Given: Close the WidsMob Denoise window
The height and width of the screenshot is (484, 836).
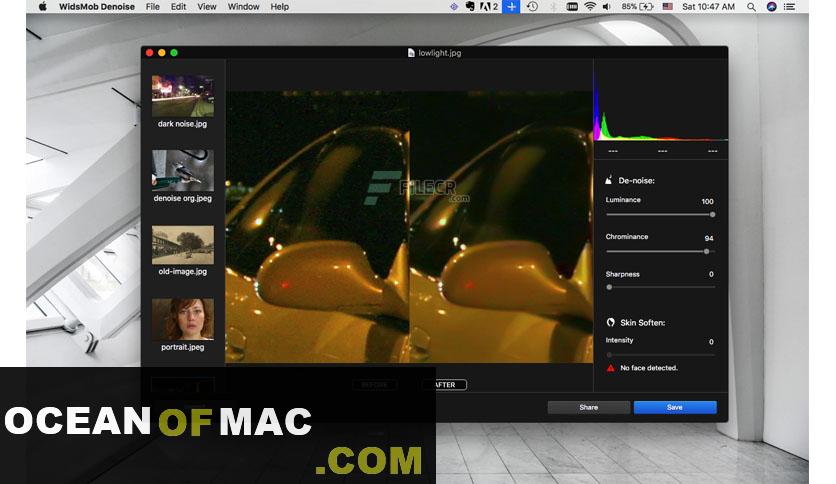Looking at the screenshot, I should click(150, 53).
